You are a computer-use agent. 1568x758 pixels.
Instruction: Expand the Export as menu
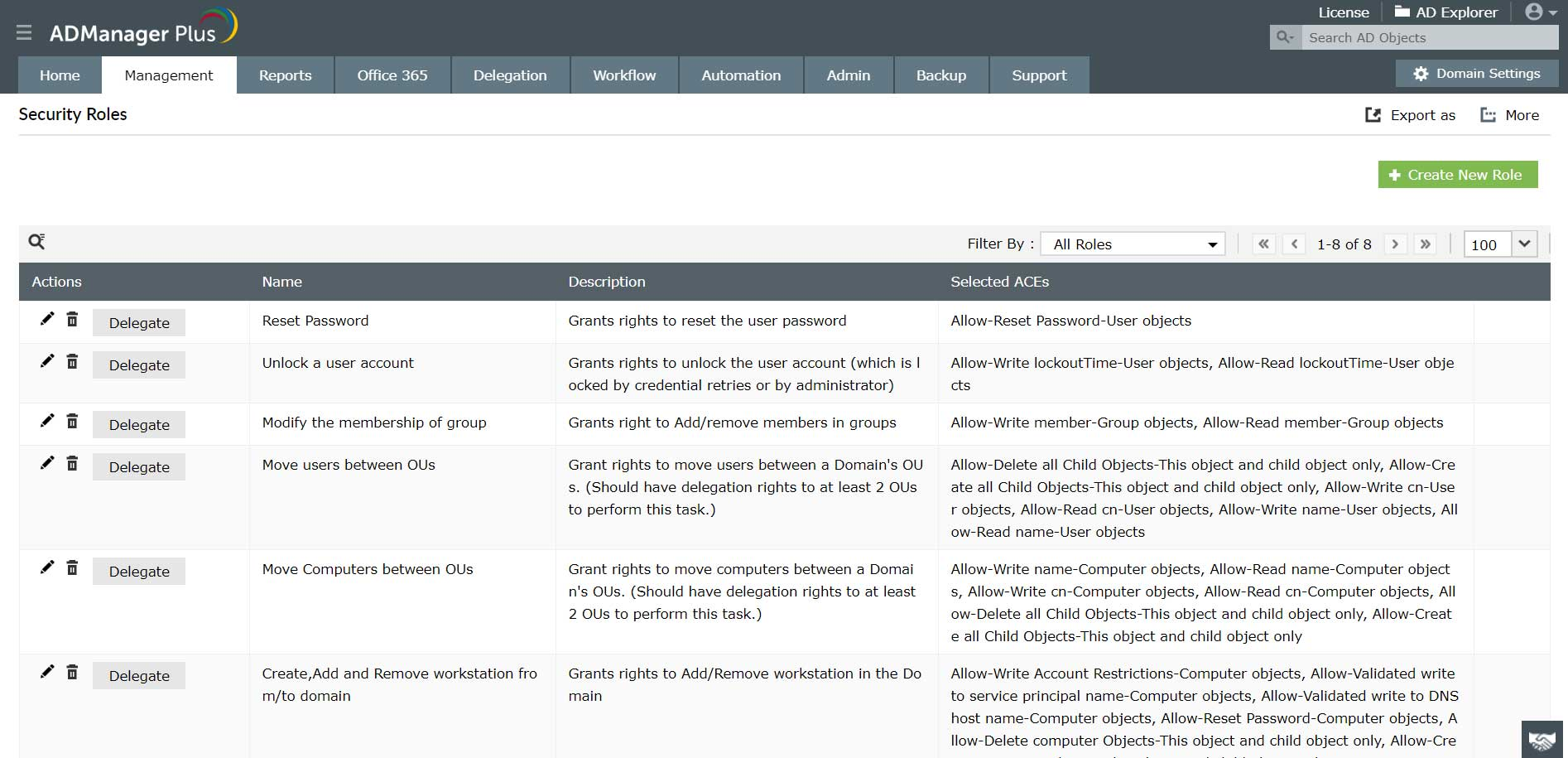(1410, 115)
